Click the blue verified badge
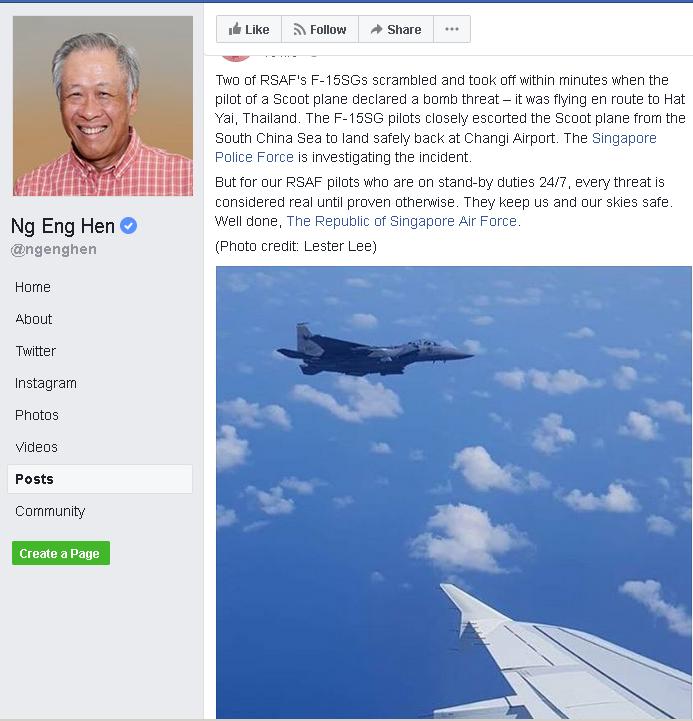Image resolution: width=693 pixels, height=721 pixels. tap(128, 226)
